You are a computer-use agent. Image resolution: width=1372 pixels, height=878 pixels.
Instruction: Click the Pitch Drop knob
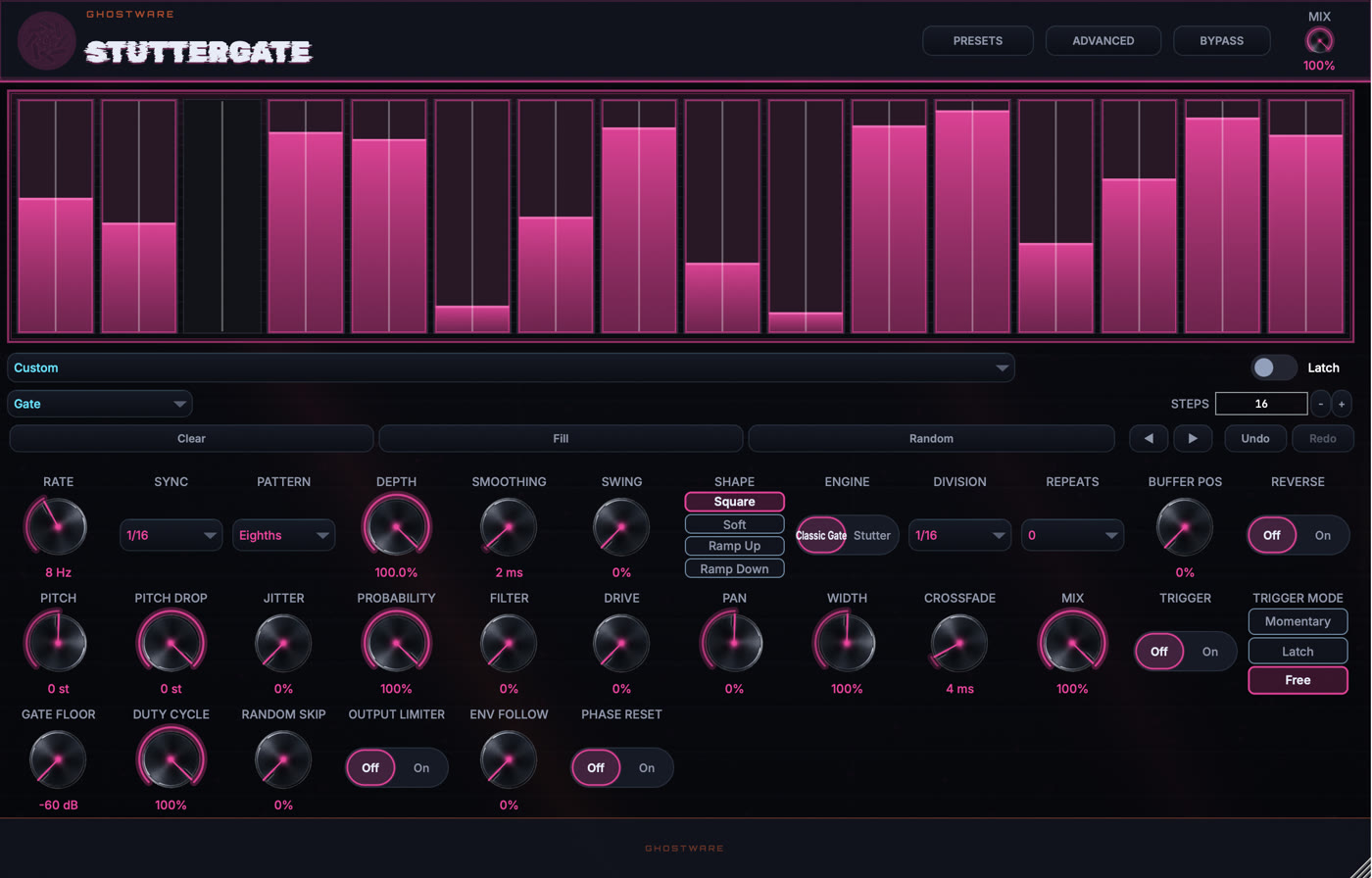[x=171, y=643]
